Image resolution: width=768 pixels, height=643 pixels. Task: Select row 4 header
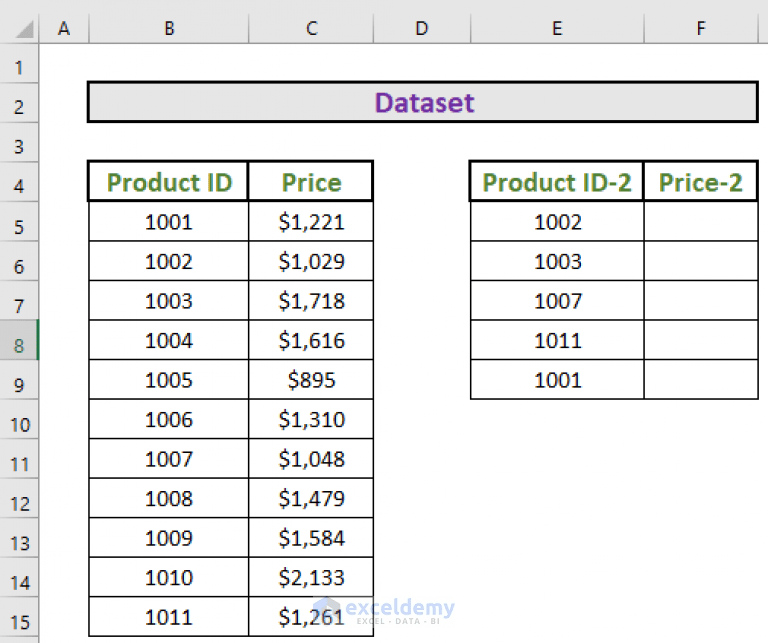19,182
